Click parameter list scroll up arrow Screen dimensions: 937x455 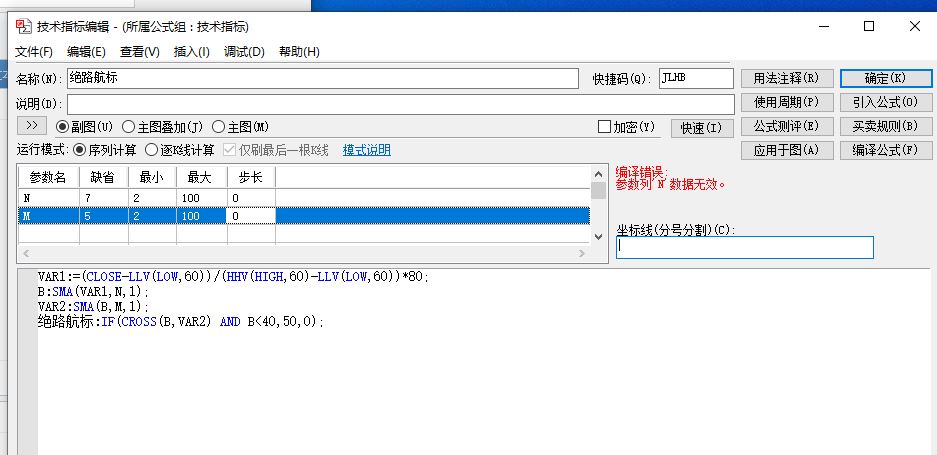599,174
